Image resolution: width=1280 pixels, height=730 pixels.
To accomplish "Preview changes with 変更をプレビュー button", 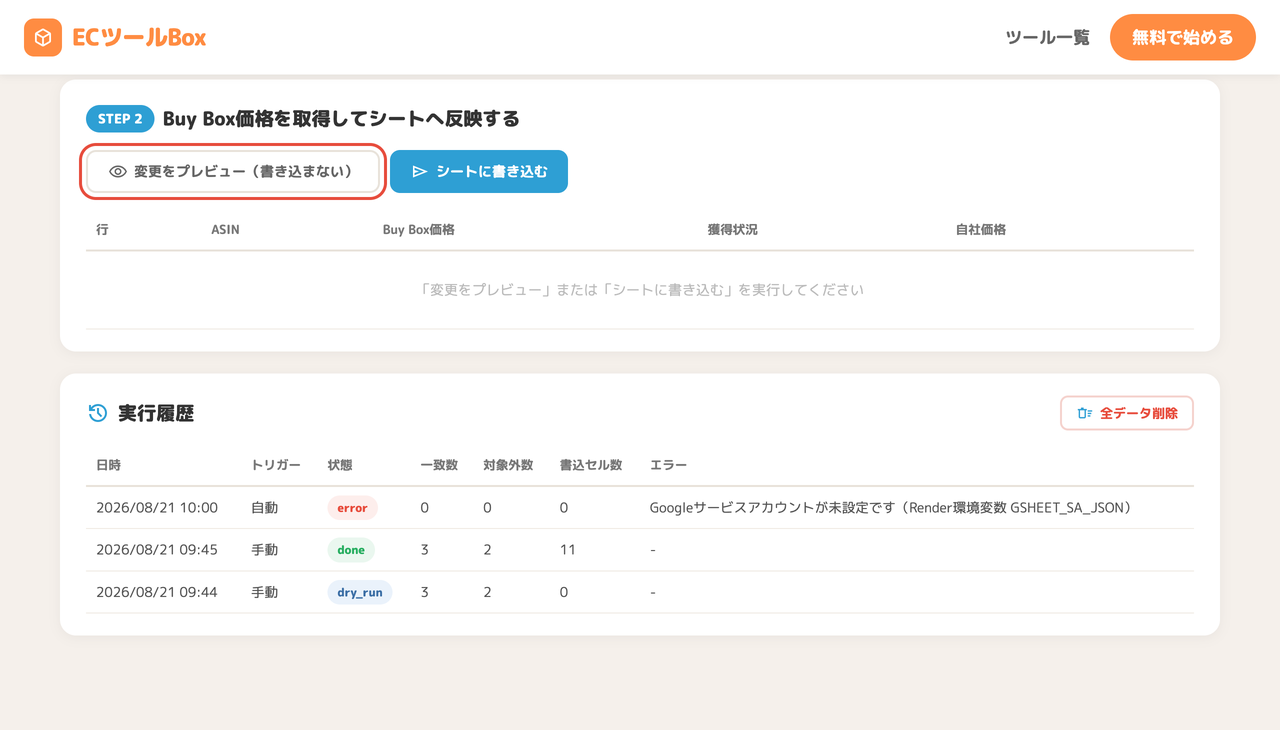I will tap(233, 172).
